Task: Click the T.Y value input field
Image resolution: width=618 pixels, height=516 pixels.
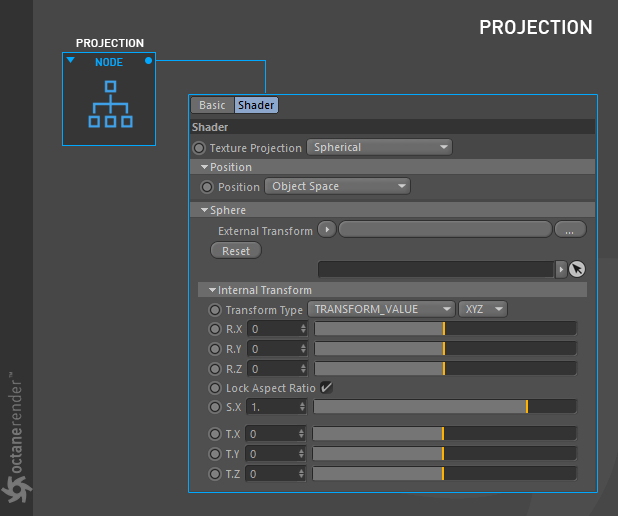Action: pyautogui.click(x=275, y=454)
